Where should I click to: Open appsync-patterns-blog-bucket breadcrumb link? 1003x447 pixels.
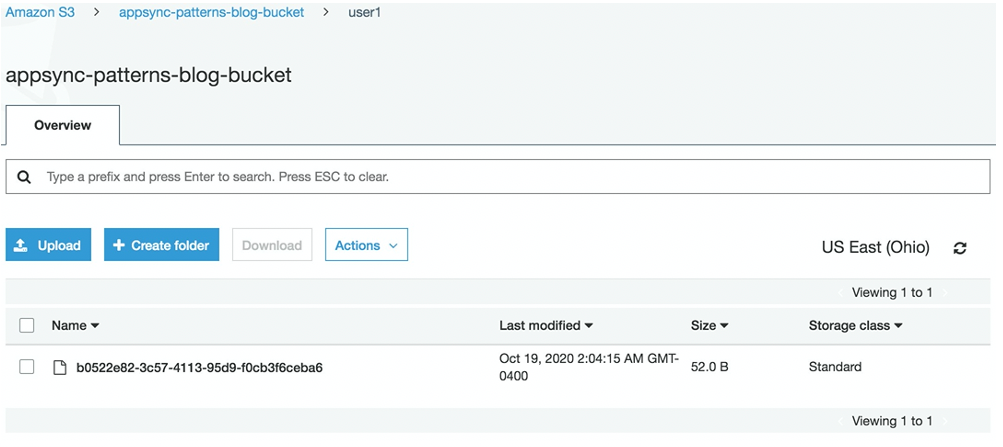212,12
